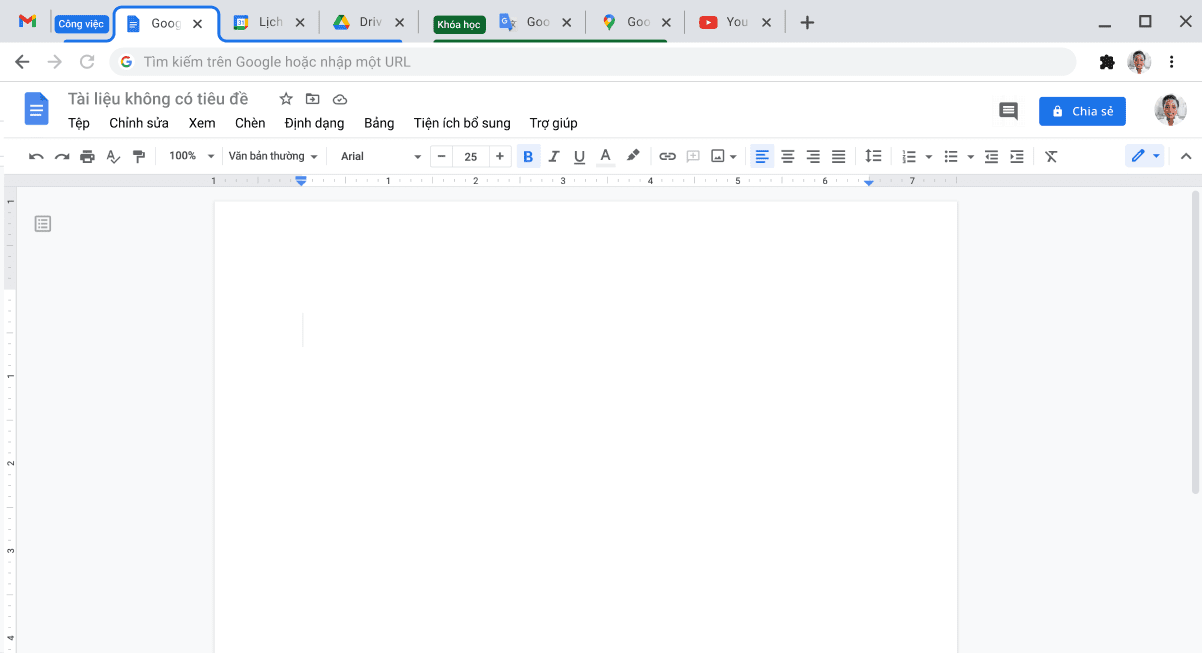Open the highlight color marker
This screenshot has width=1202, height=653.
pyautogui.click(x=632, y=156)
